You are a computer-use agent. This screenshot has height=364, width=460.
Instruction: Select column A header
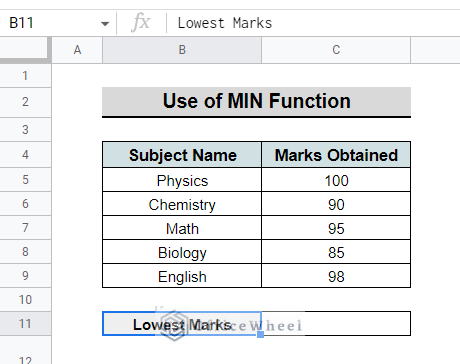[77, 50]
